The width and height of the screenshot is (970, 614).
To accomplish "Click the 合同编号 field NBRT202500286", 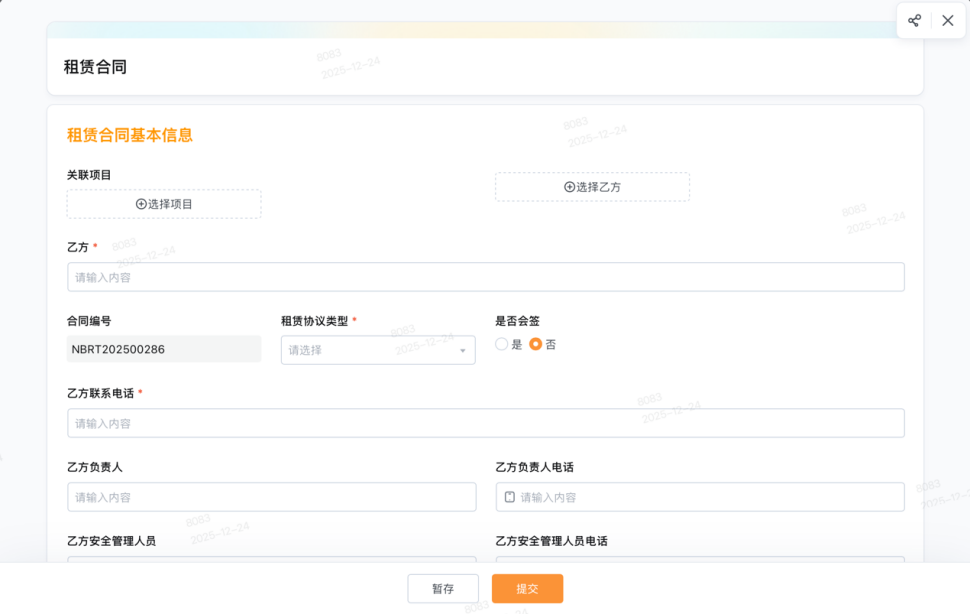I will click(163, 350).
